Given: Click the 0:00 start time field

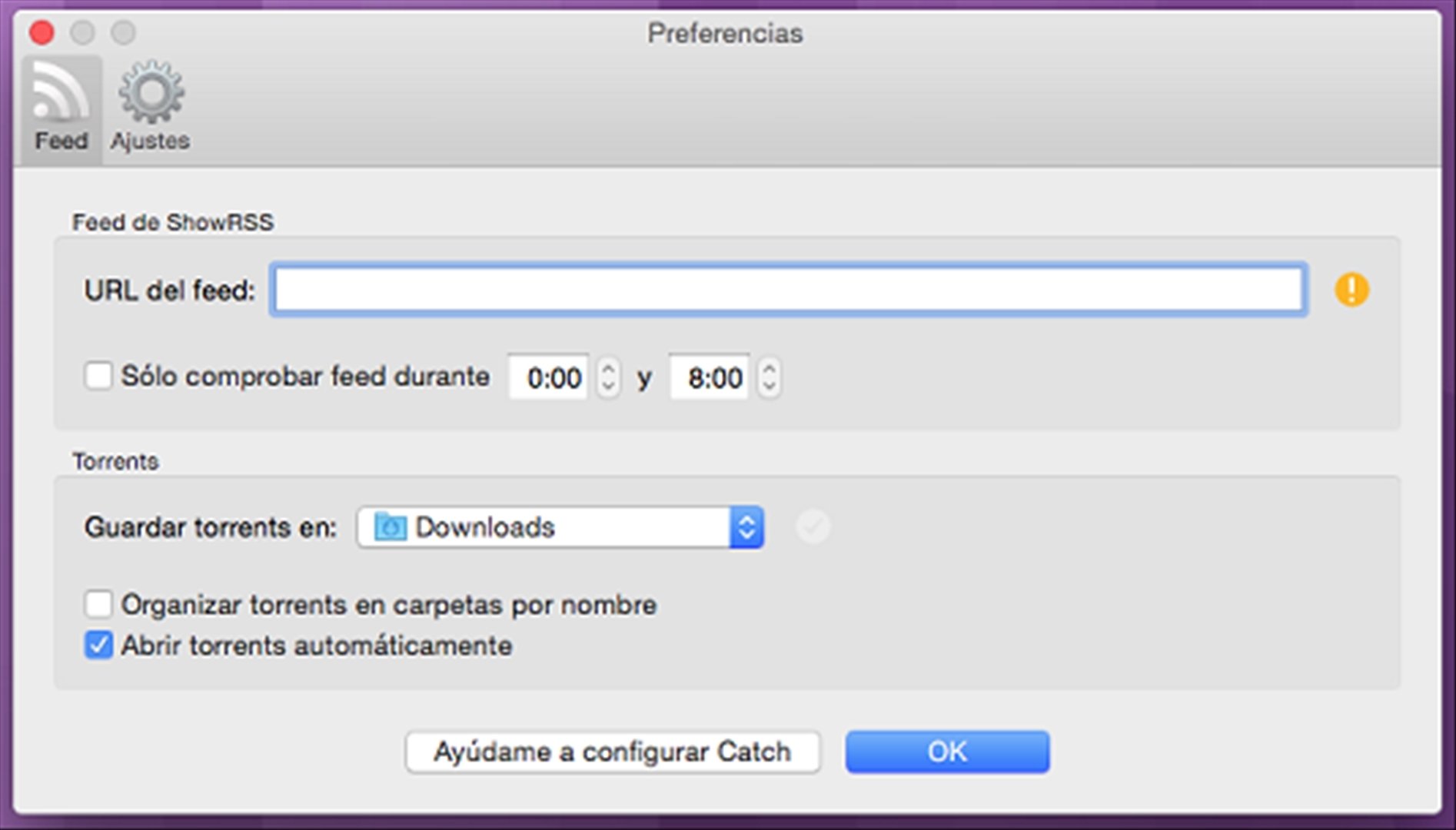Looking at the screenshot, I should pyautogui.click(x=549, y=377).
